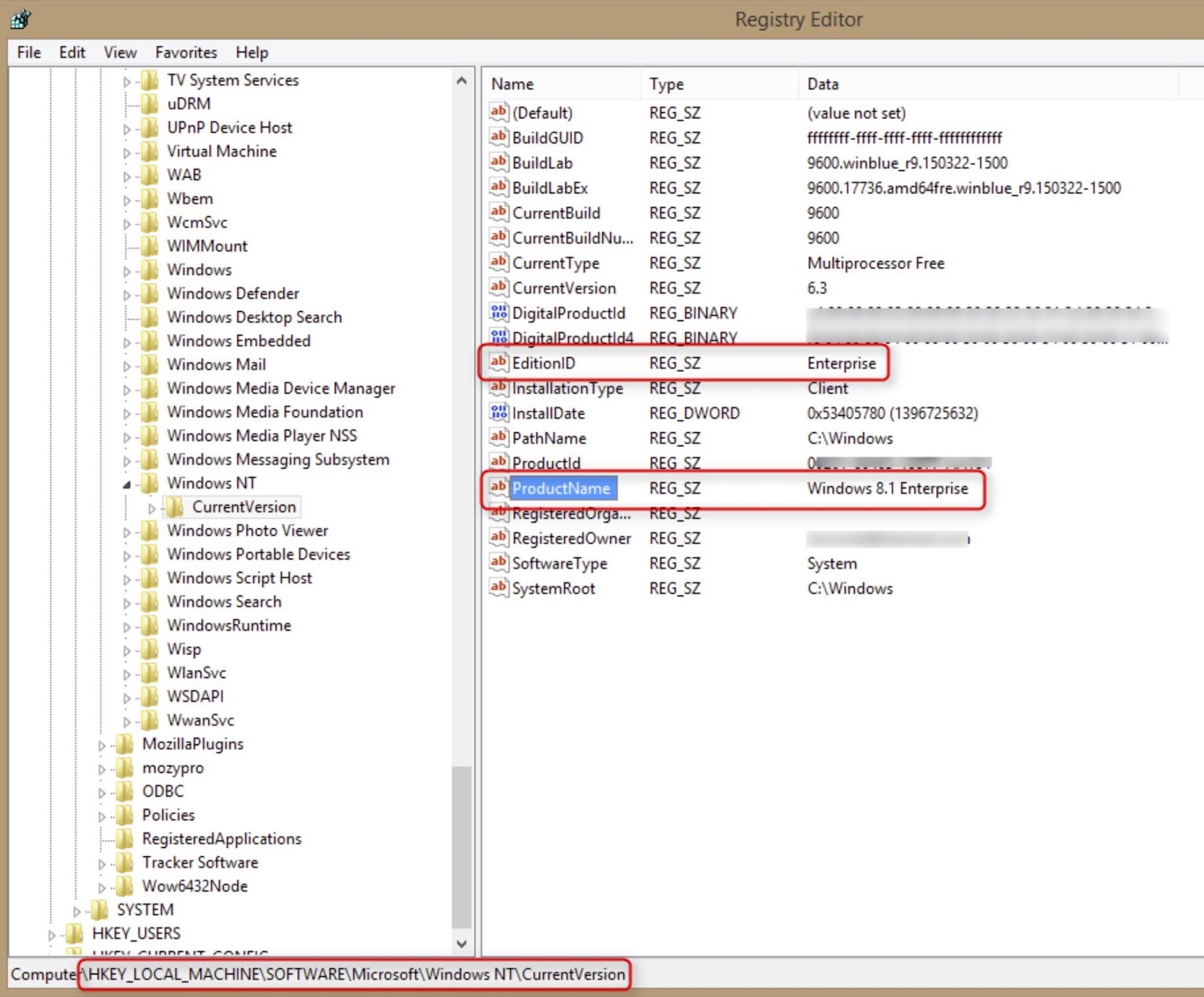Expand the Windows Defender key
1204x997 pixels.
click(x=127, y=294)
